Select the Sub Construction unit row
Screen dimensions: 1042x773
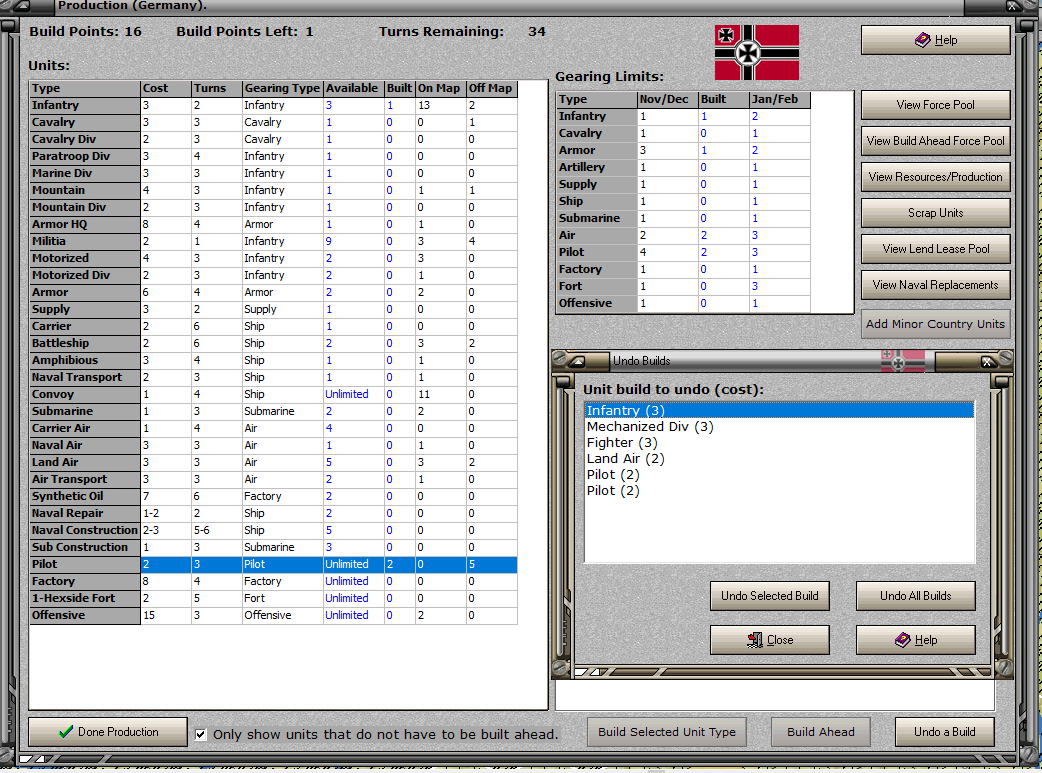tap(273, 547)
